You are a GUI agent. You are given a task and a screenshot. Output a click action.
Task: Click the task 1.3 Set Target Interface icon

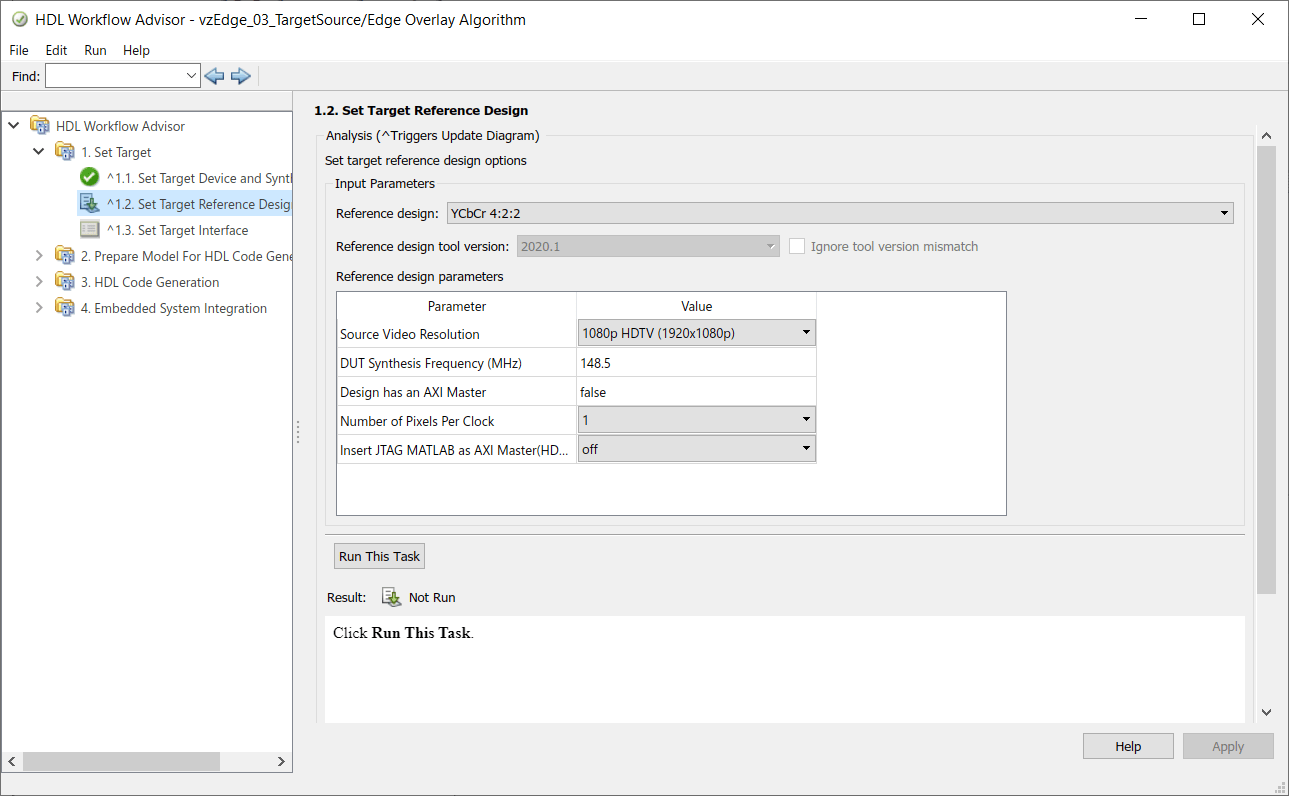click(90, 230)
